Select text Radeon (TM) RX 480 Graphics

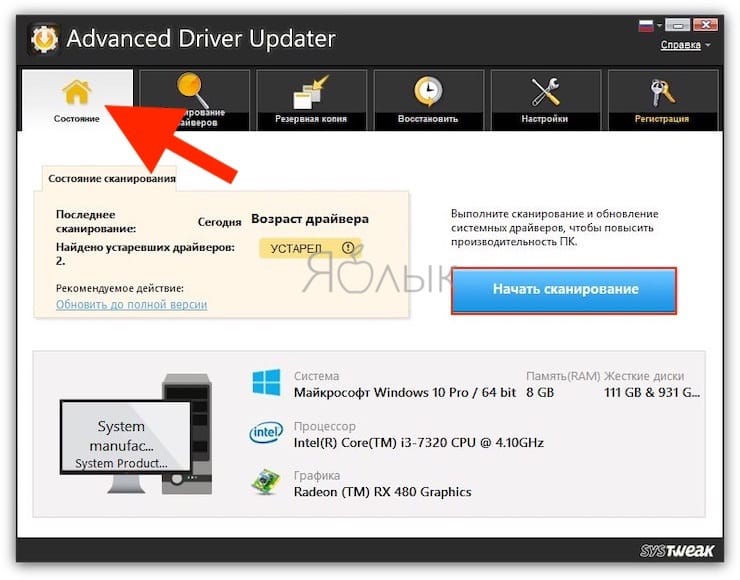pyautogui.click(x=382, y=492)
